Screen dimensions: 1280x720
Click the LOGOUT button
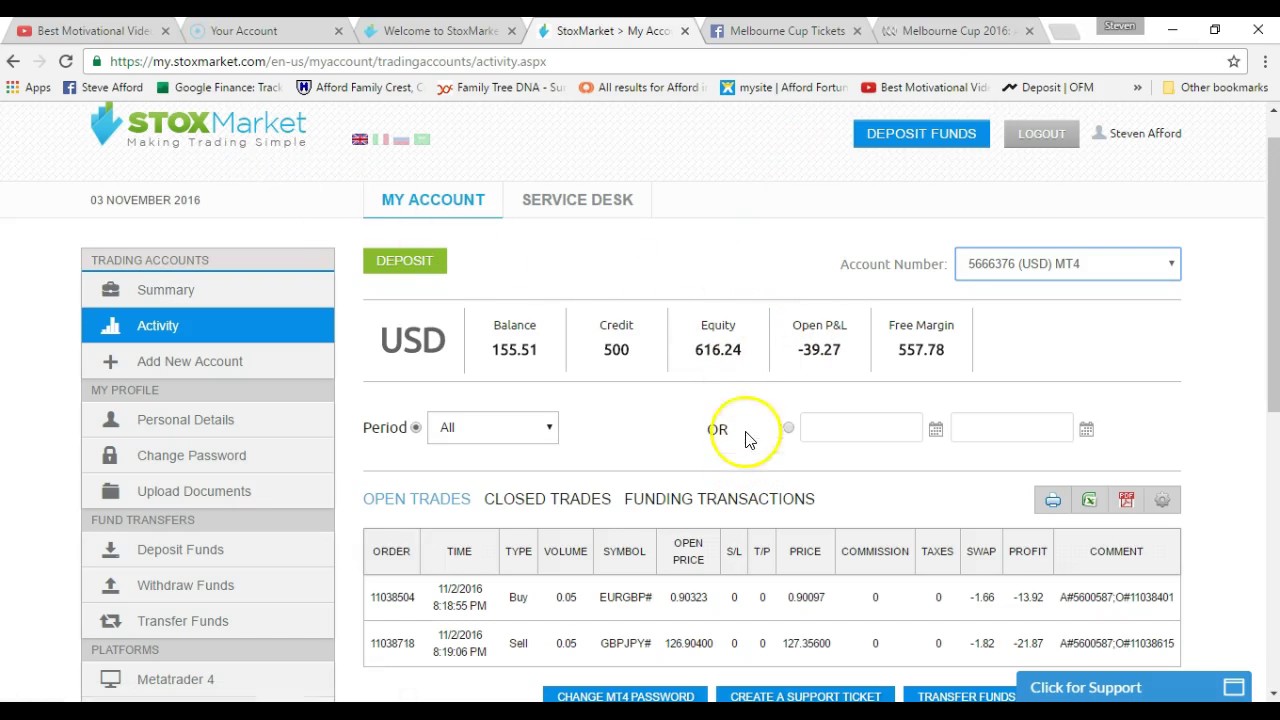coord(1041,134)
